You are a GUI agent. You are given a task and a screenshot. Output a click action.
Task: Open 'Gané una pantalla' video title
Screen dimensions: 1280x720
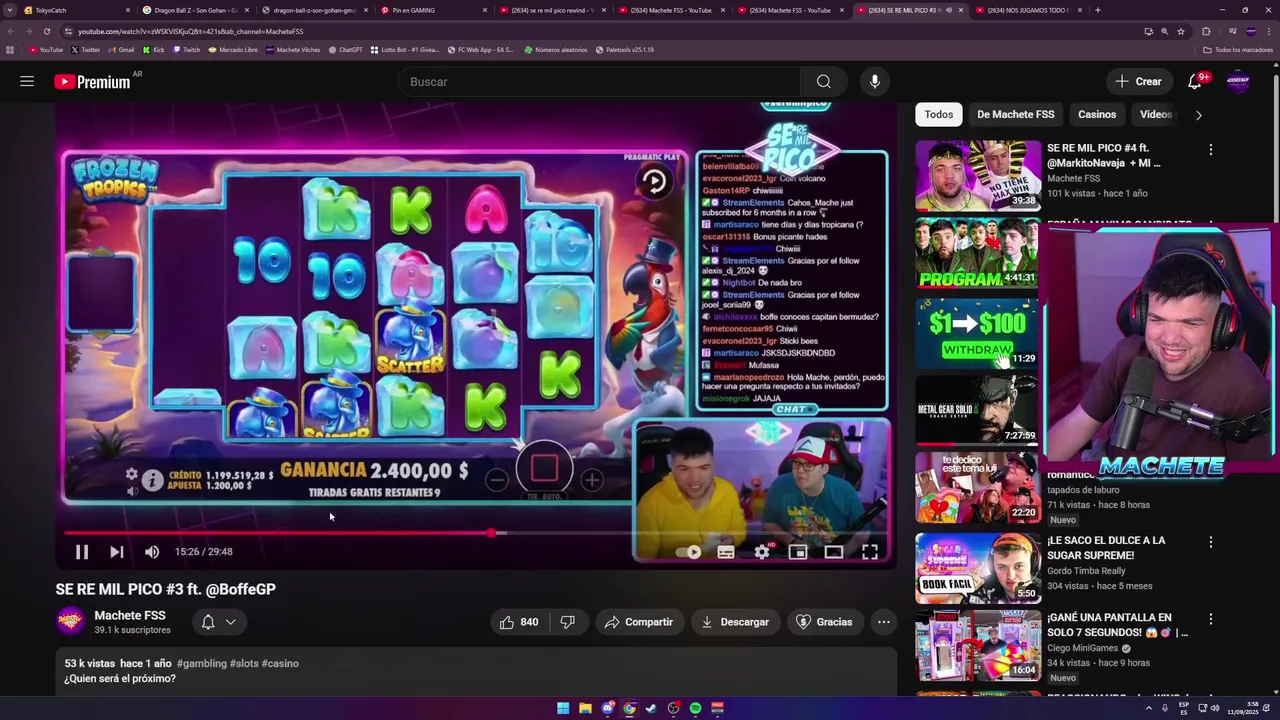pyautogui.click(x=1117, y=625)
